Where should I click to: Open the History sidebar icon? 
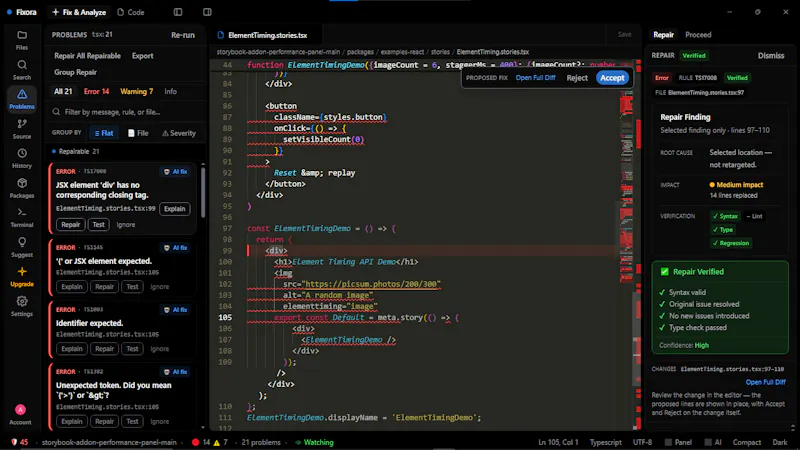pyautogui.click(x=21, y=158)
